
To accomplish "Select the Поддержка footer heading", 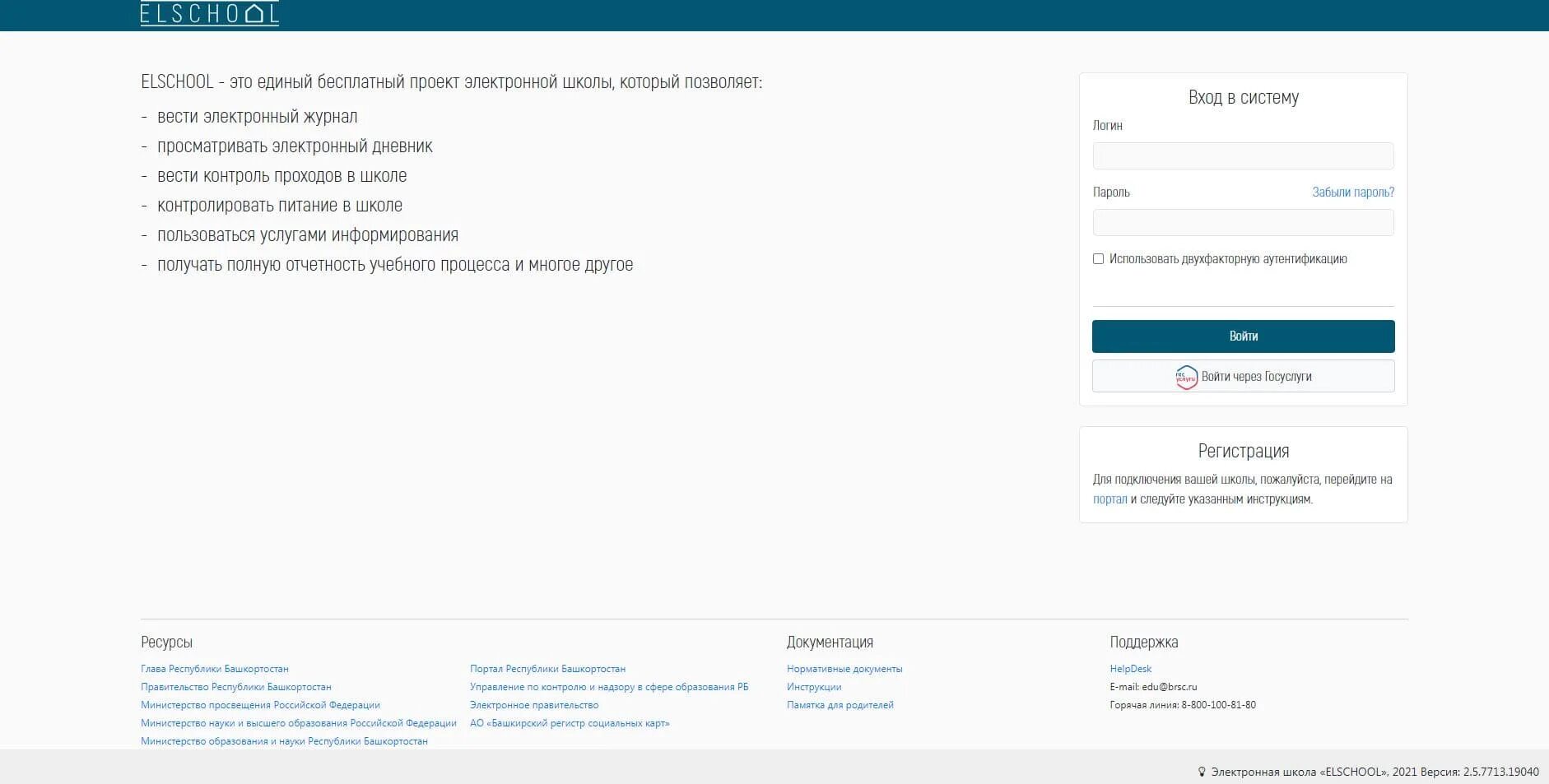I will click(x=1144, y=643).
